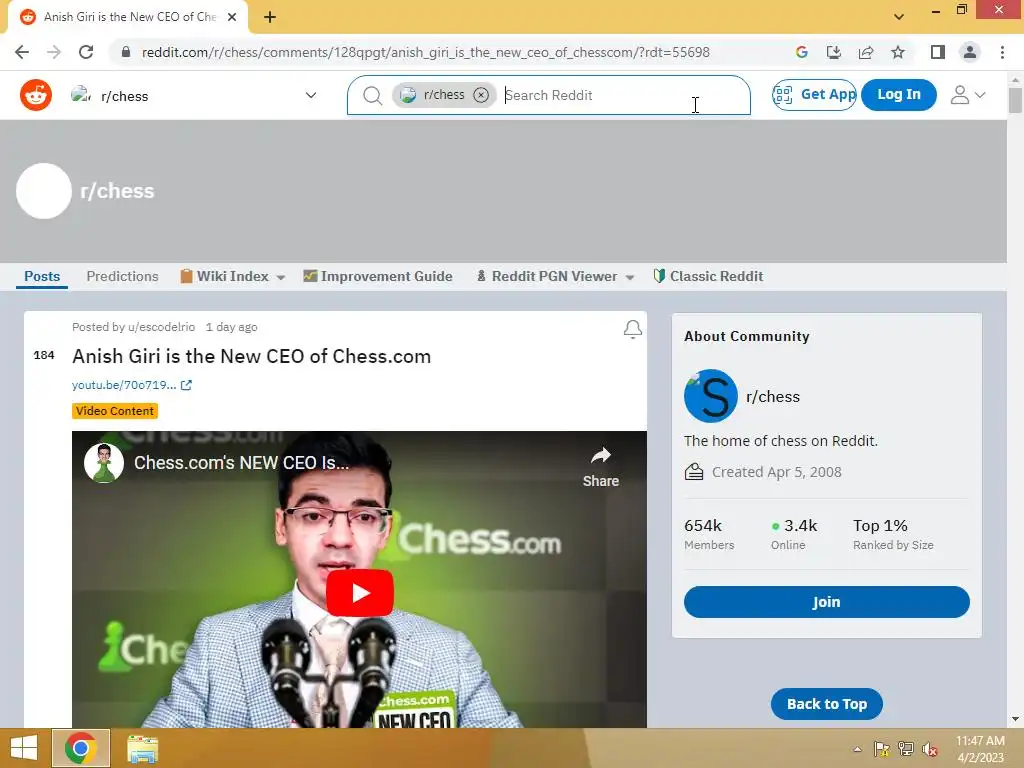Click the scrollbar down arrow
Viewport: 1024px width, 768px height.
(1015, 719)
